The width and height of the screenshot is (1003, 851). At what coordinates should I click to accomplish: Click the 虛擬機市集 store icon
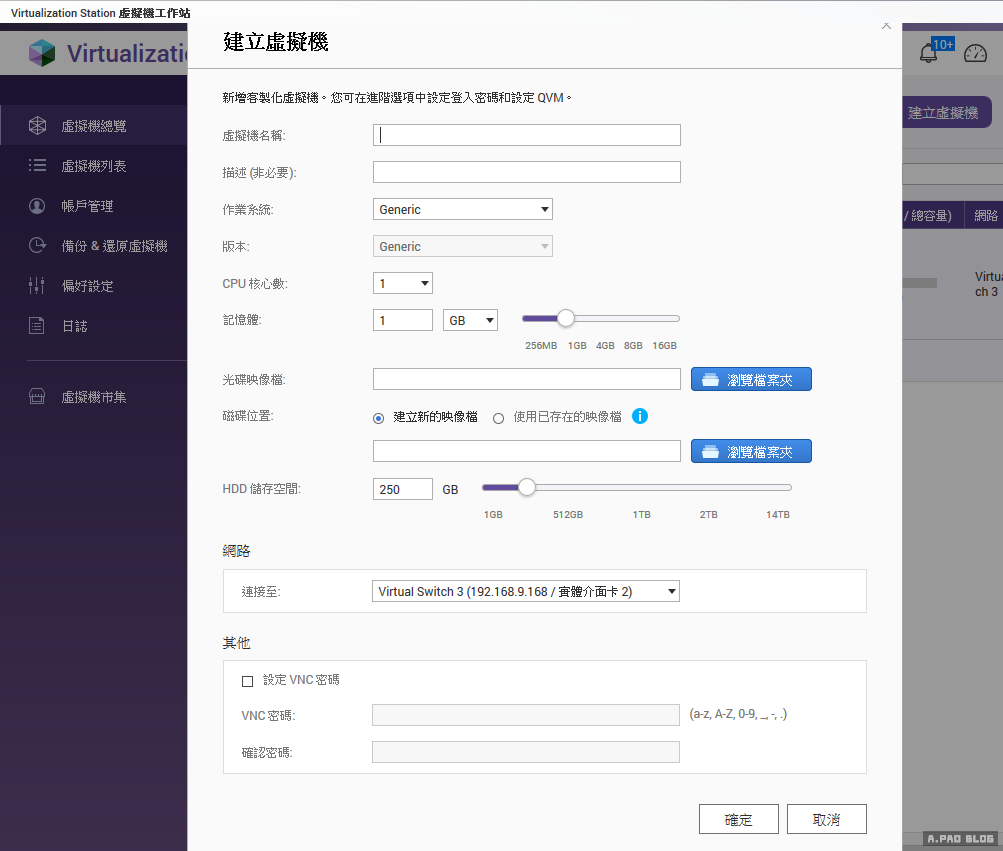pyautogui.click(x=37, y=397)
